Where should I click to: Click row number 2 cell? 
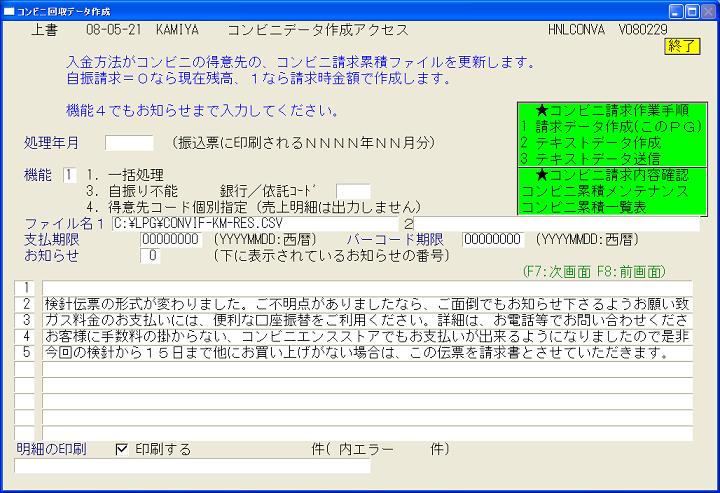click(25, 304)
